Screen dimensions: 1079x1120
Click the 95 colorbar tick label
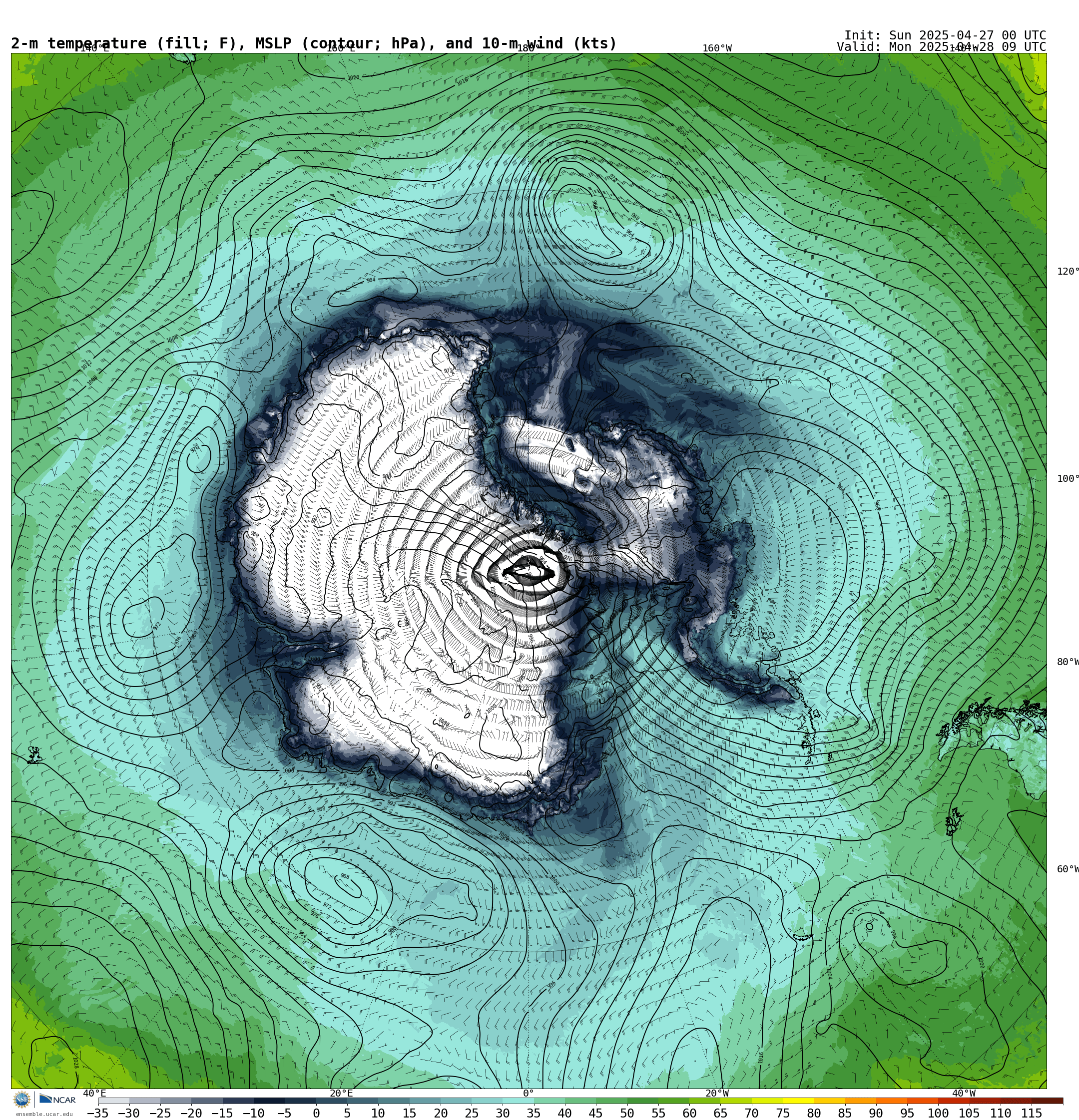point(908,1113)
